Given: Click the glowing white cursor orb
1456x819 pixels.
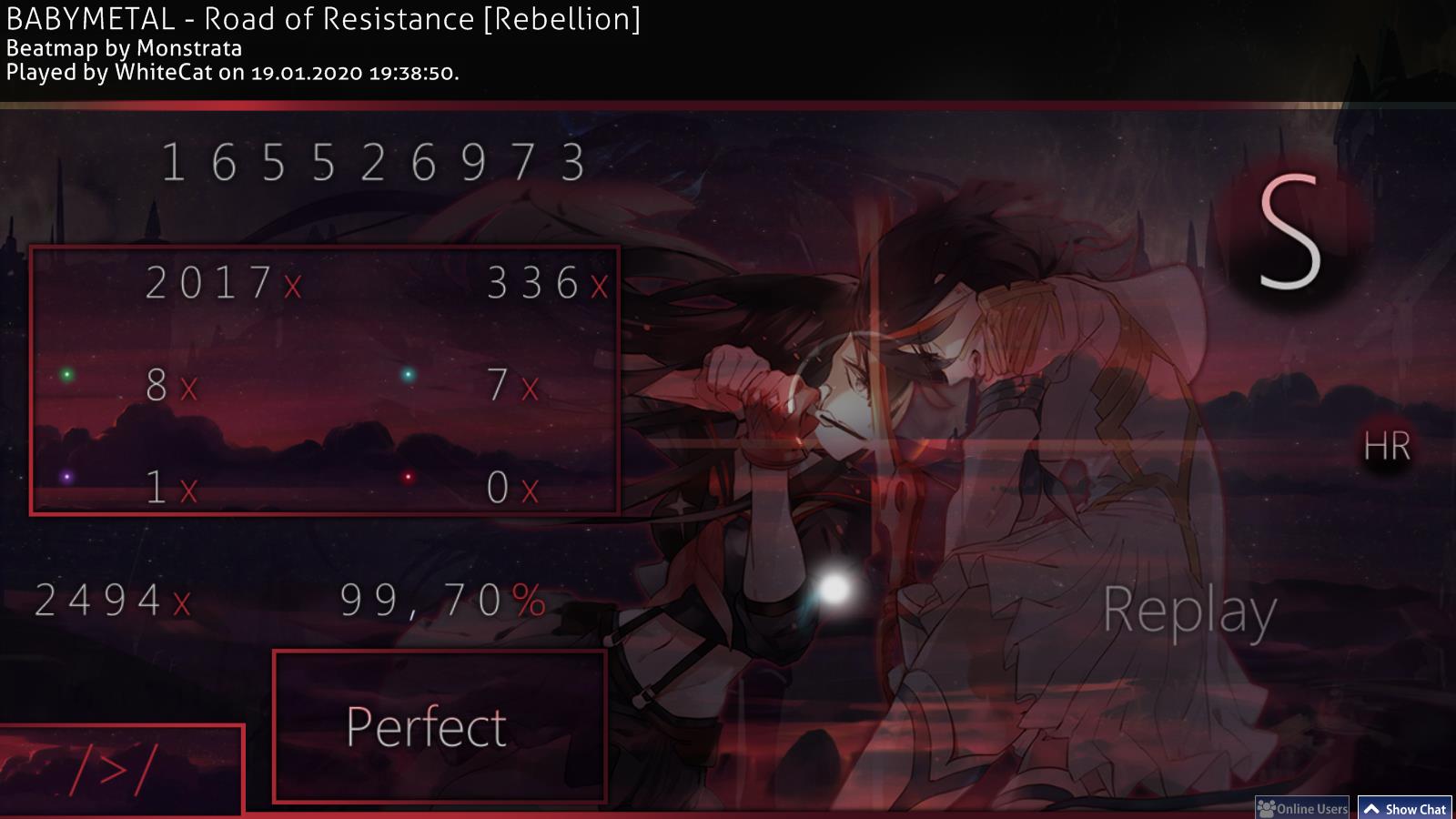Looking at the screenshot, I should click(834, 589).
